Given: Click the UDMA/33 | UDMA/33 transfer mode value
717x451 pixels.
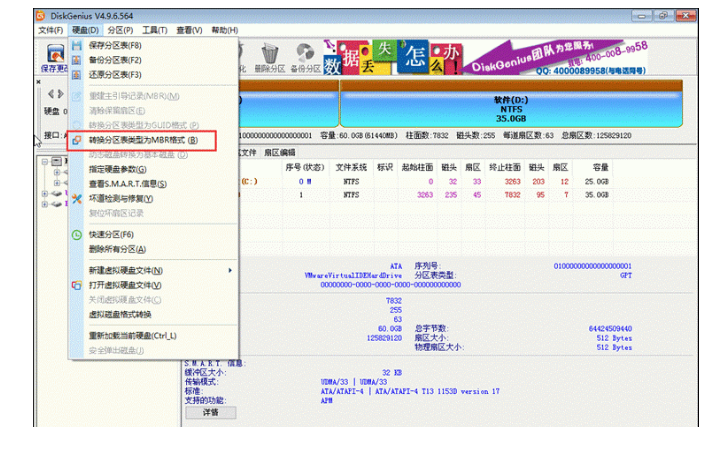Looking at the screenshot, I should [x=354, y=382].
